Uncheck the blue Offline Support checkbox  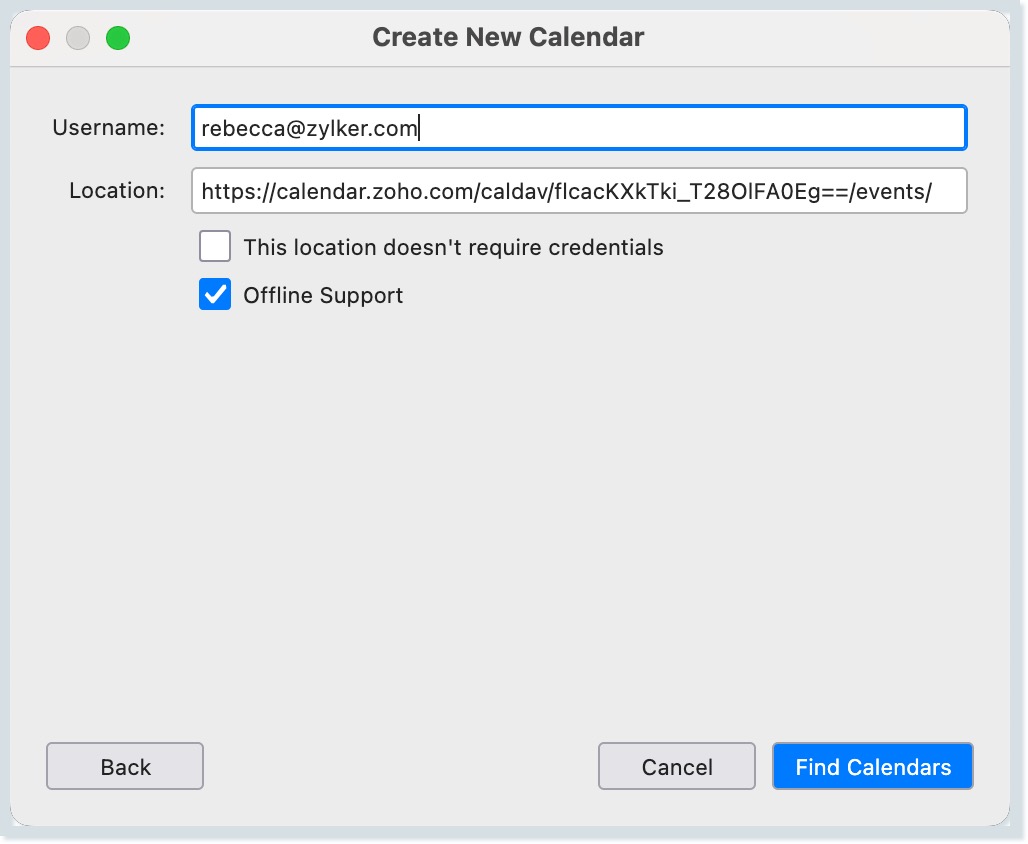pos(215,294)
